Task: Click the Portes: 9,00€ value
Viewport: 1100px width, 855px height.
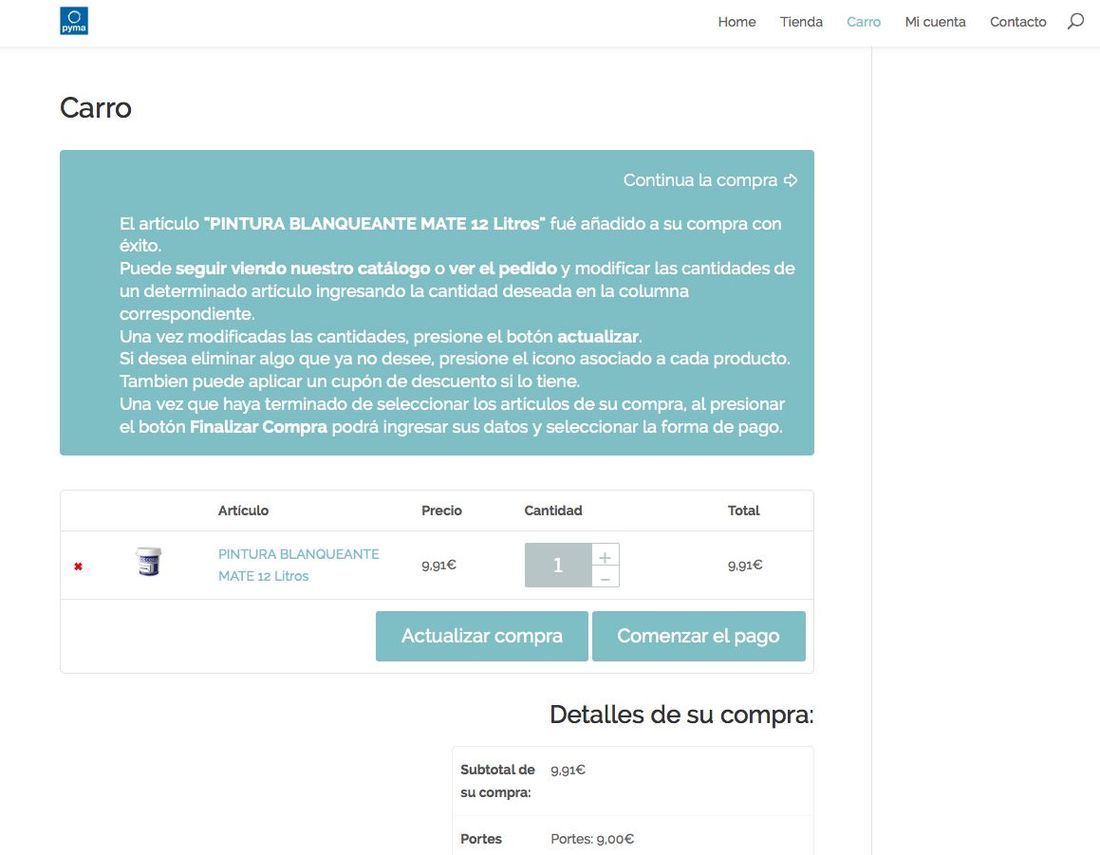Action: (x=592, y=839)
